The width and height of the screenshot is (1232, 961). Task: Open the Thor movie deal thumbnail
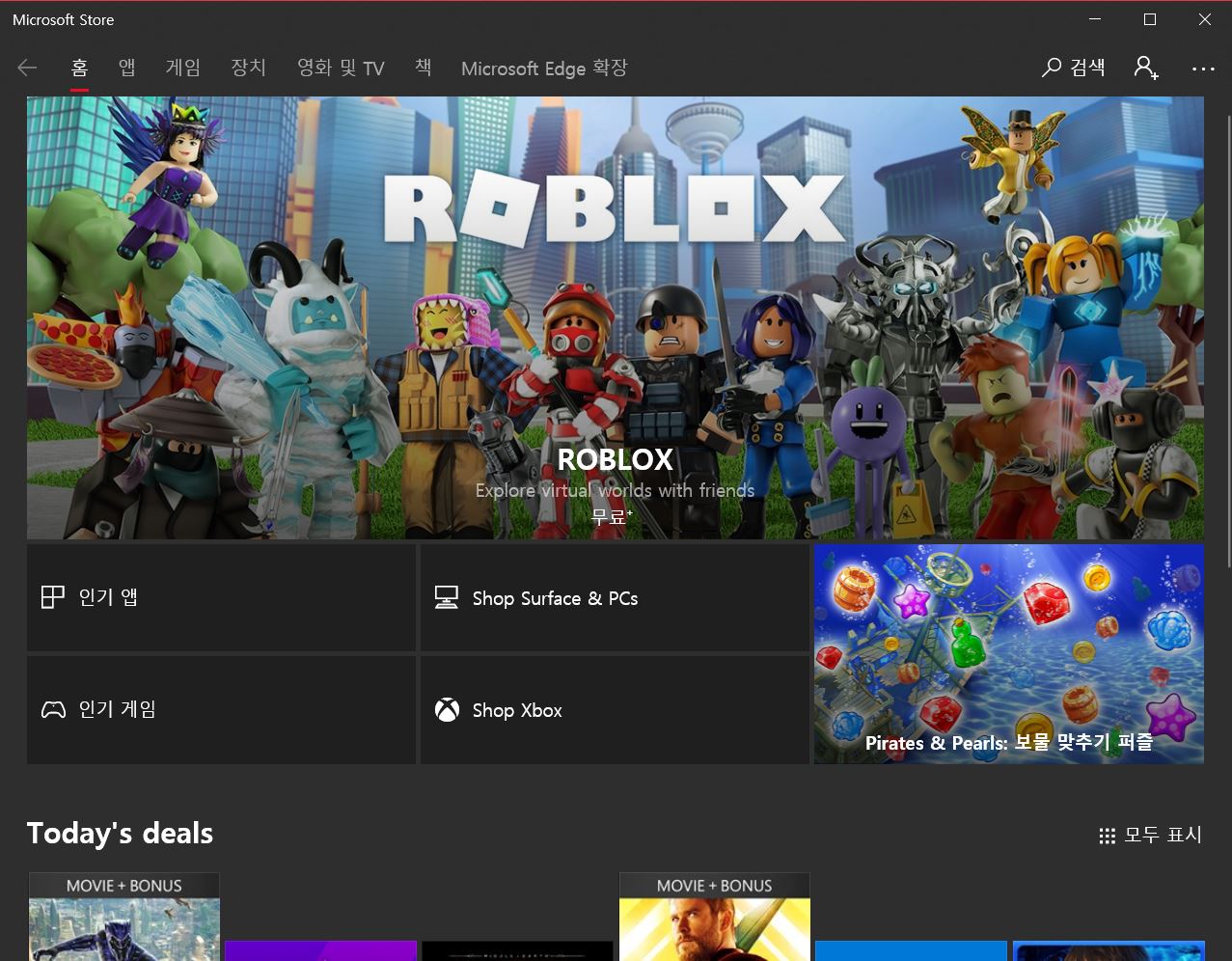(715, 917)
